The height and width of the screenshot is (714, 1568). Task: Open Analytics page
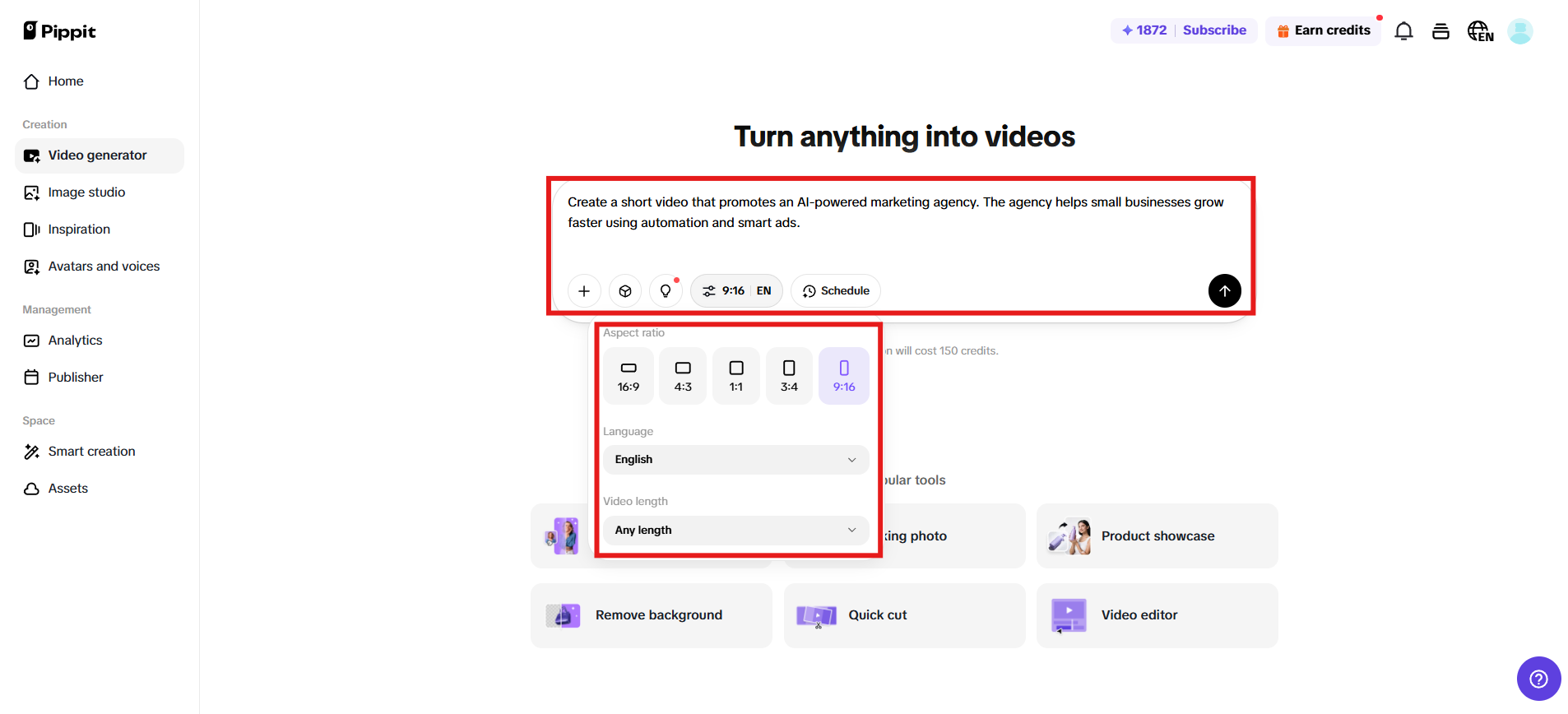100,341
